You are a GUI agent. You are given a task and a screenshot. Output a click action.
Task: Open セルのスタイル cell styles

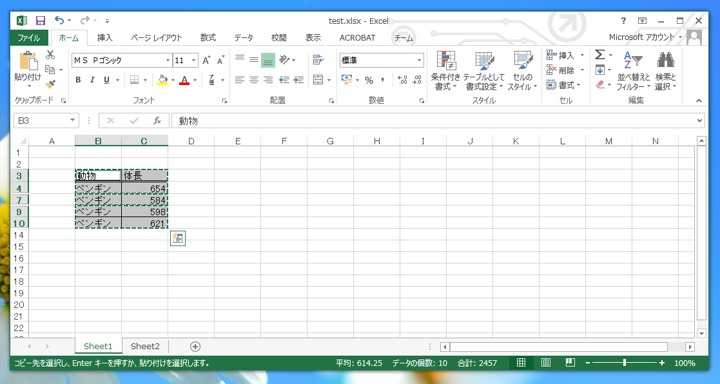click(522, 70)
